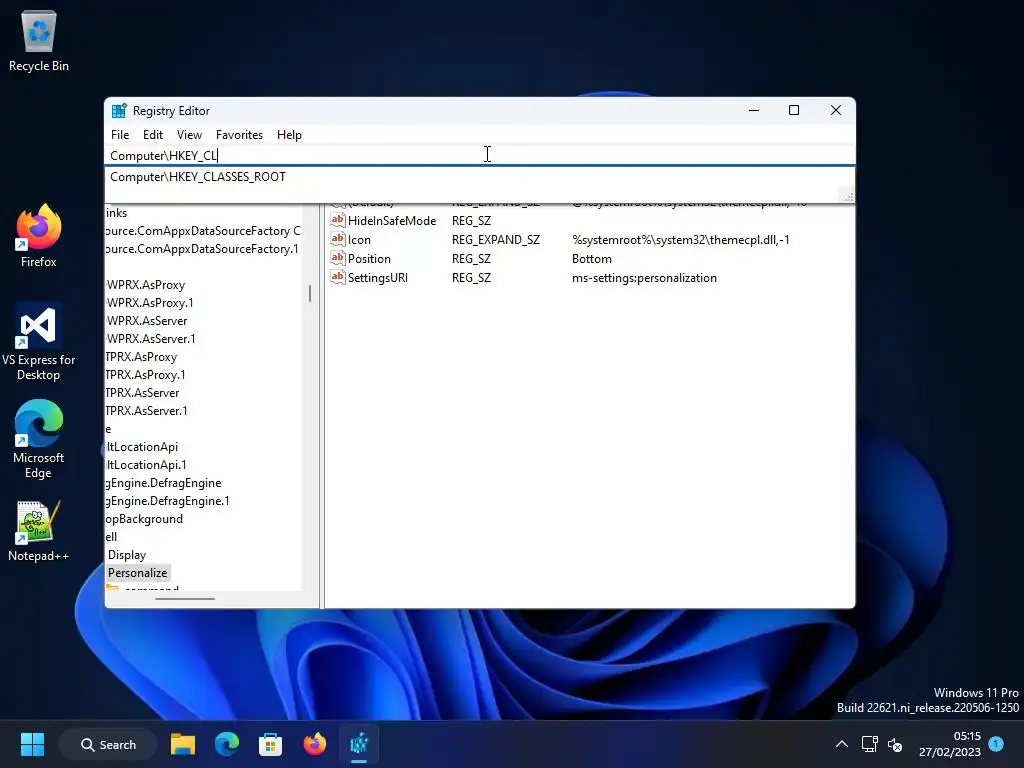Screen dimensions: 1024x768
Task: Click the tree pane vertical scrollbar thumb
Action: (x=310, y=294)
